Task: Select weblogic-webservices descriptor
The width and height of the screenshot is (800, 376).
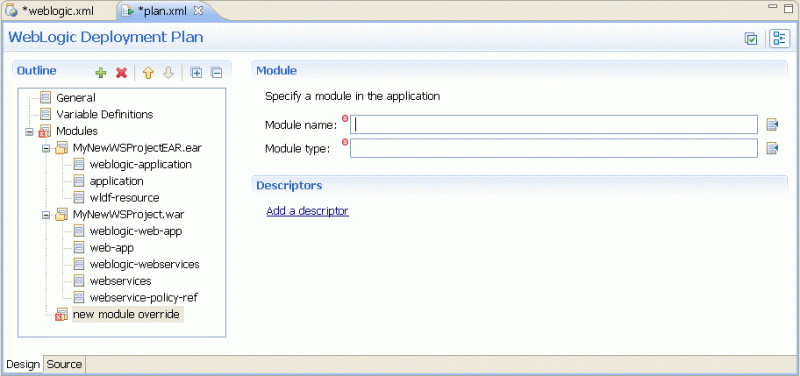Action: pos(144,264)
